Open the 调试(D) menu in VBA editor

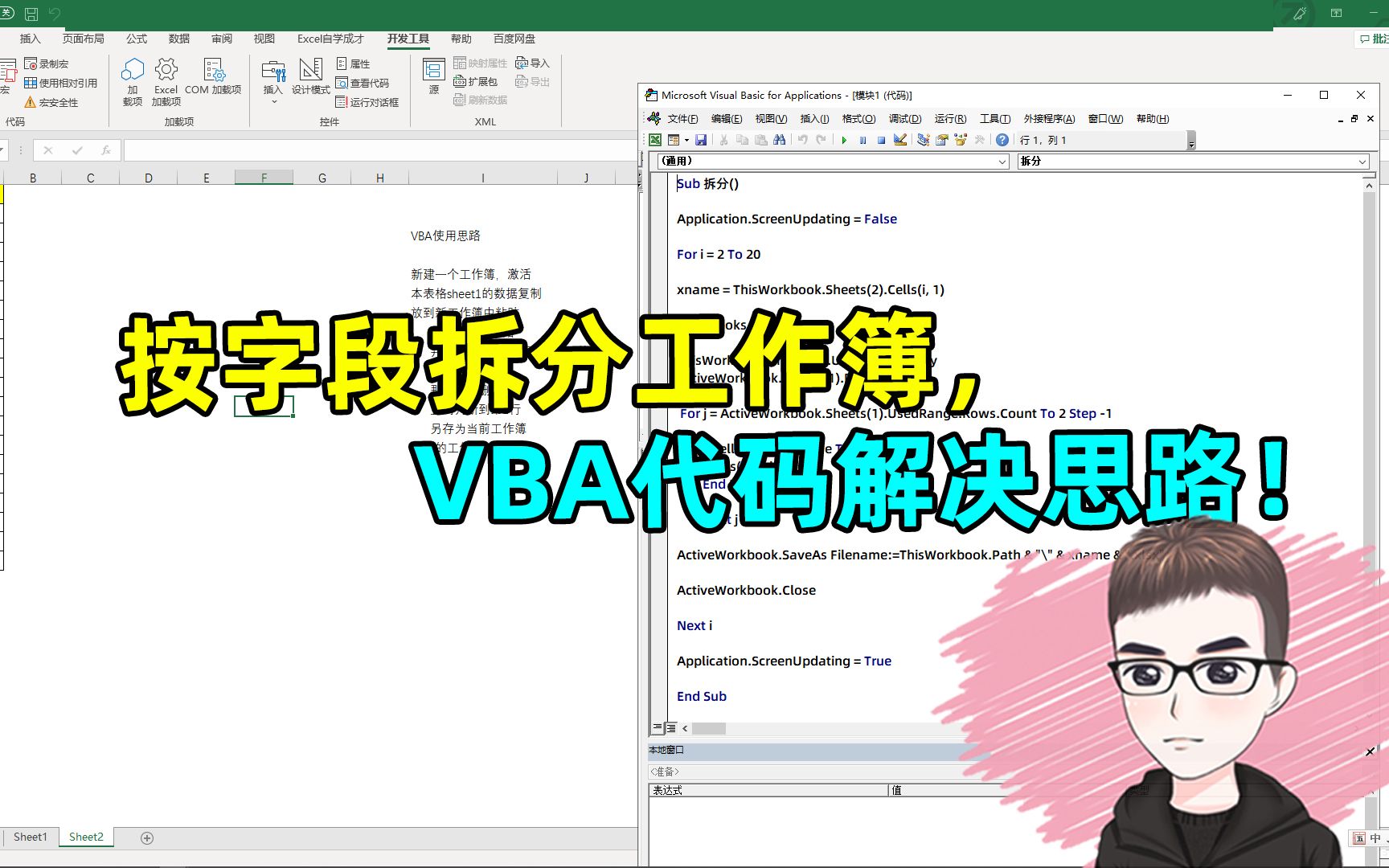click(903, 118)
